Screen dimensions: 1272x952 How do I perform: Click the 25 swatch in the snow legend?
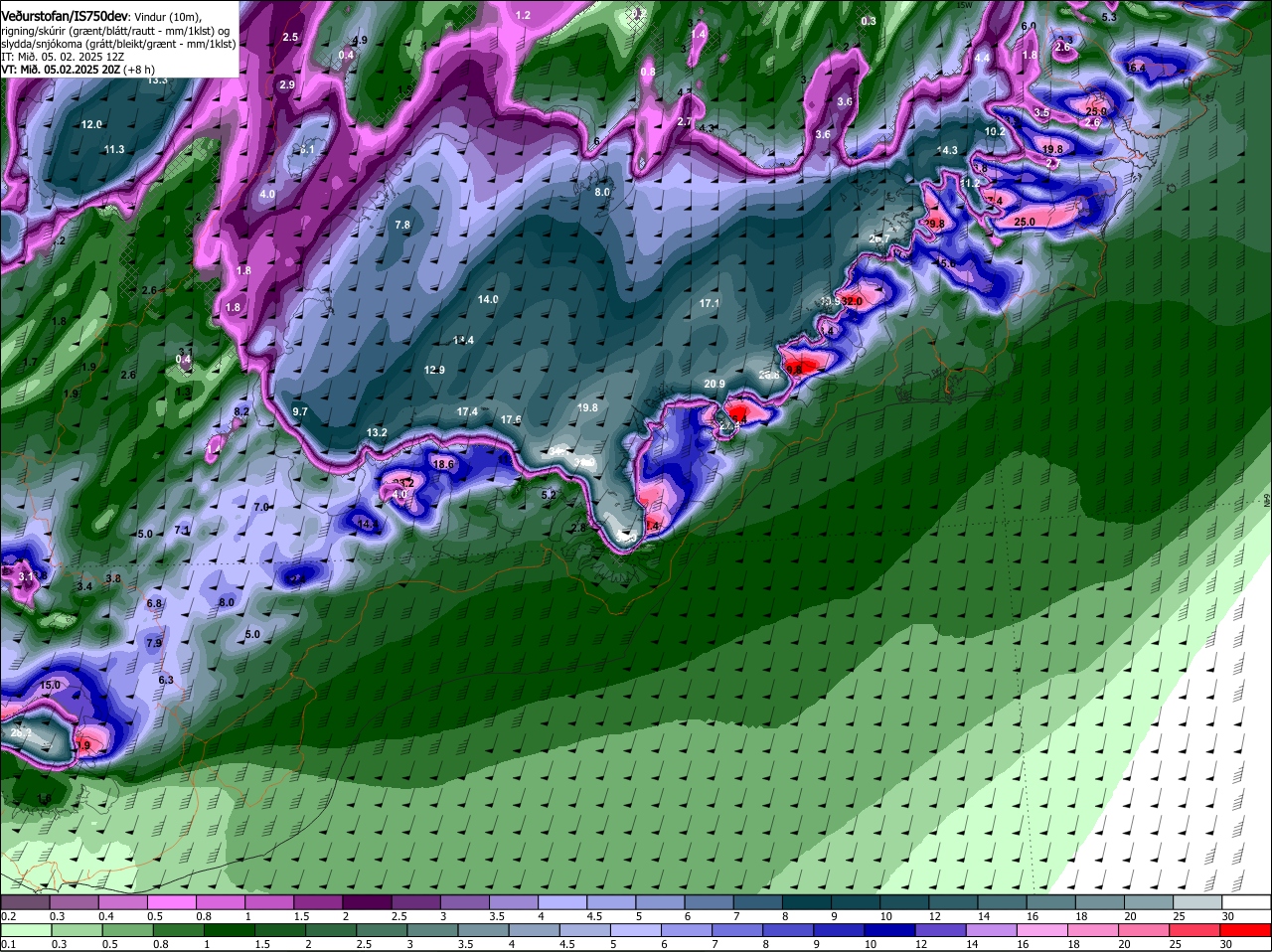pyautogui.click(x=1199, y=902)
